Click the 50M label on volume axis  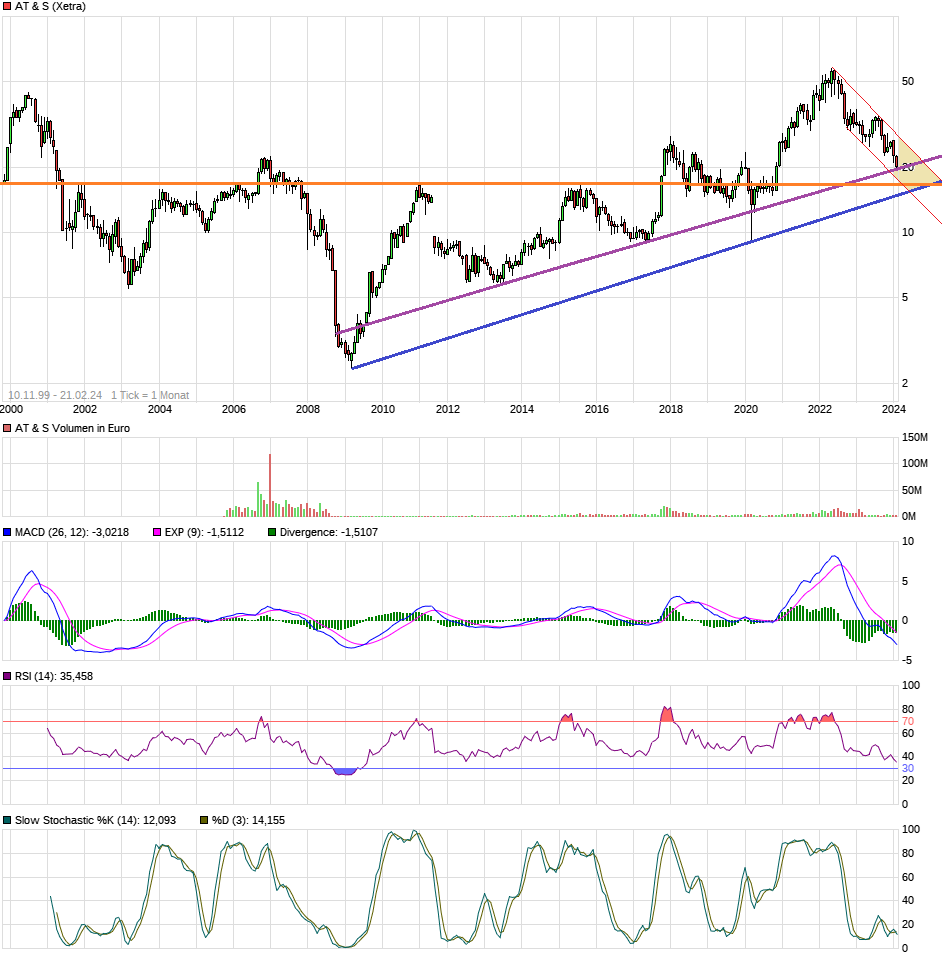(912, 491)
